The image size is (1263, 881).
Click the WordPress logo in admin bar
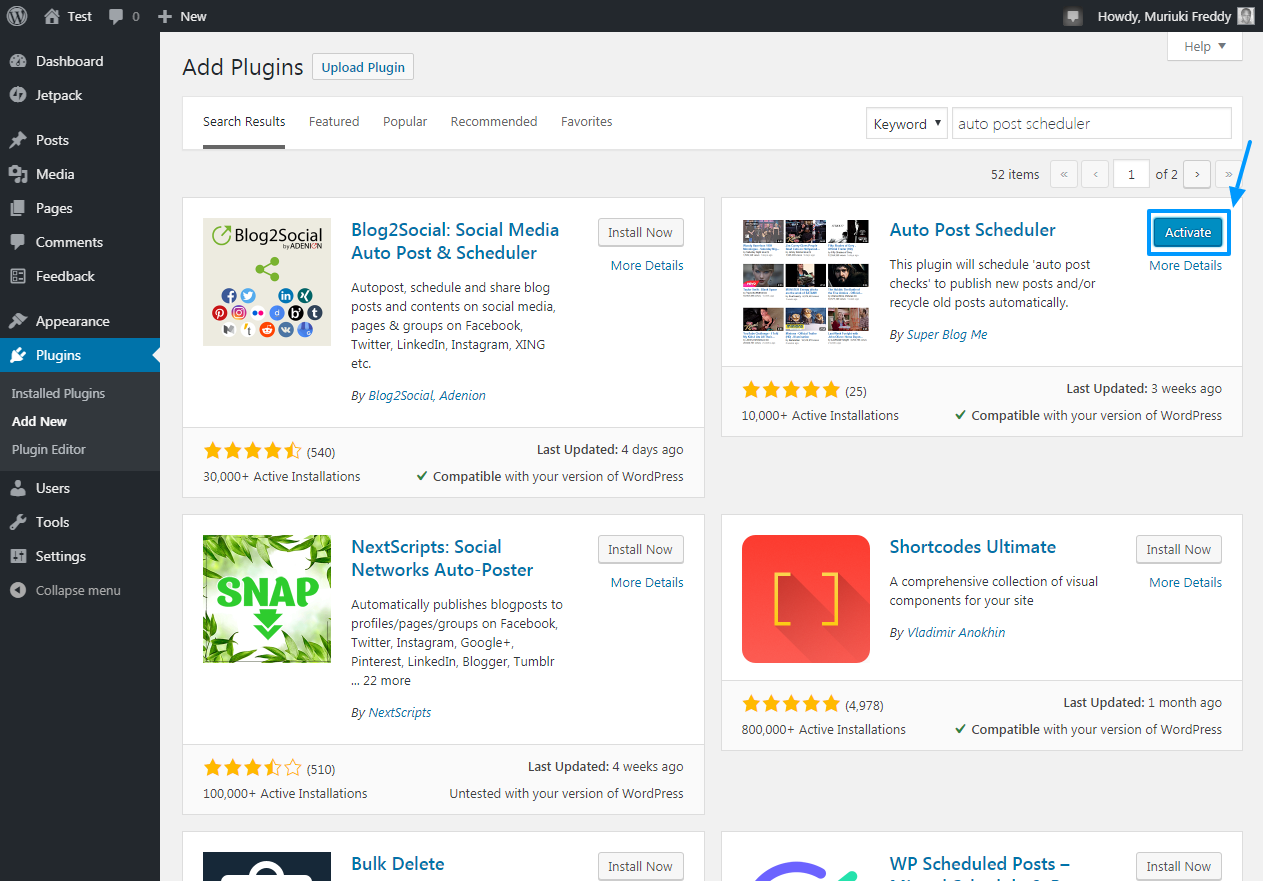coord(17,16)
